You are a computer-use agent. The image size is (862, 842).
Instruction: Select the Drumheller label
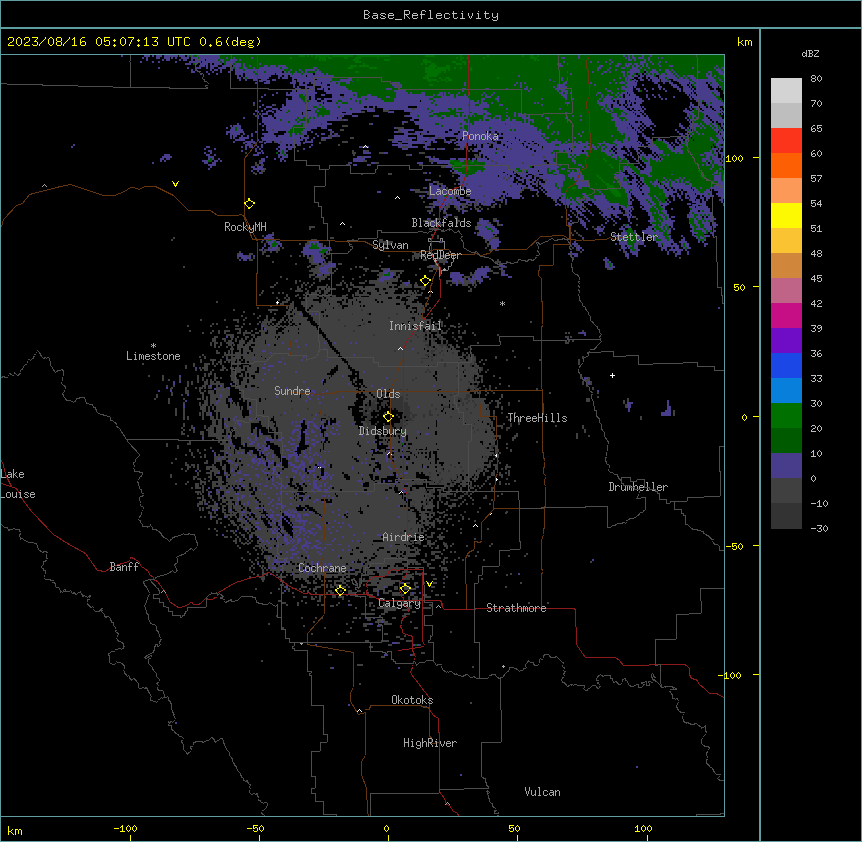[x=638, y=487]
